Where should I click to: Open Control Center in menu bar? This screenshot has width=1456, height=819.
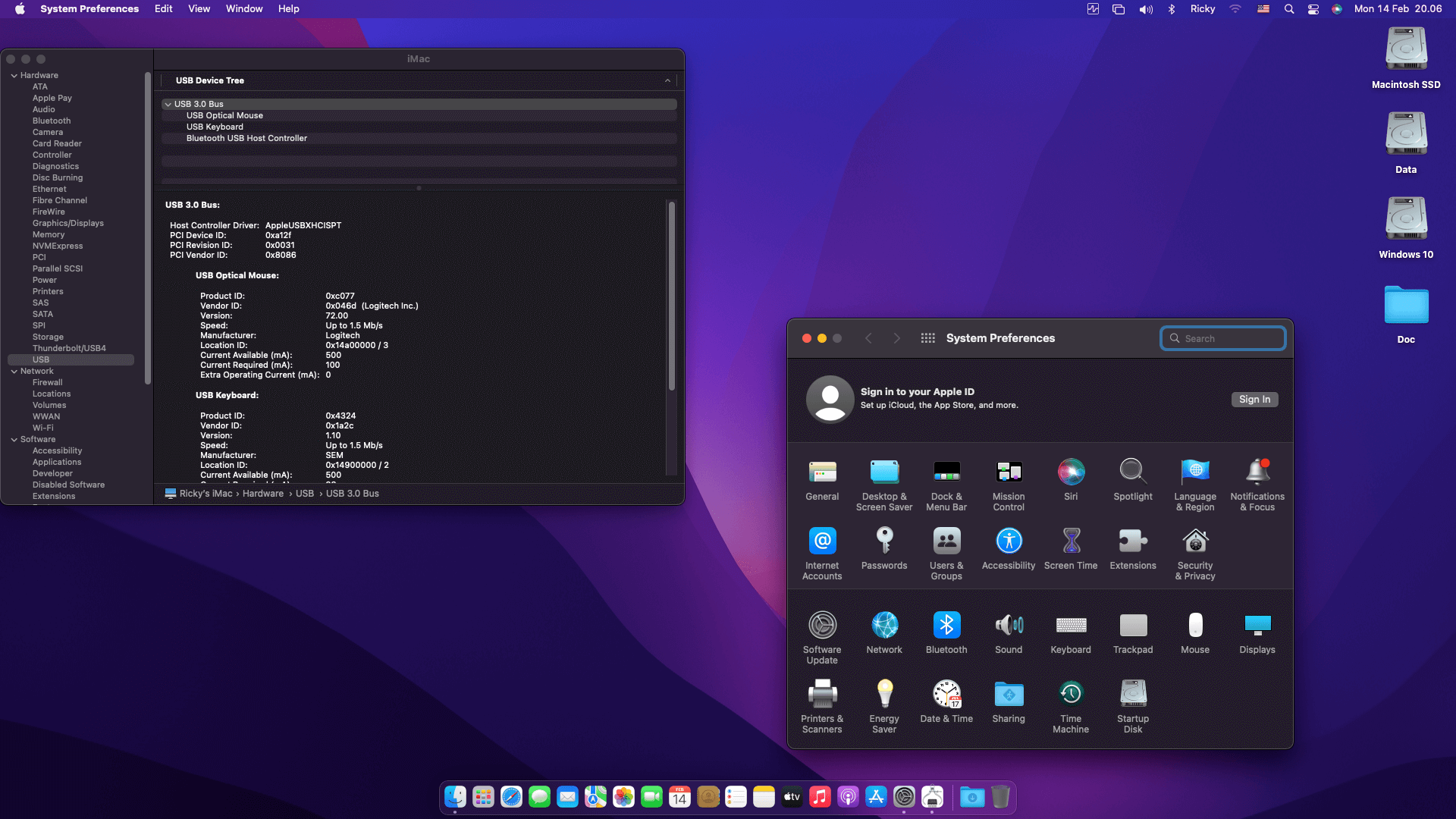click(x=1313, y=9)
